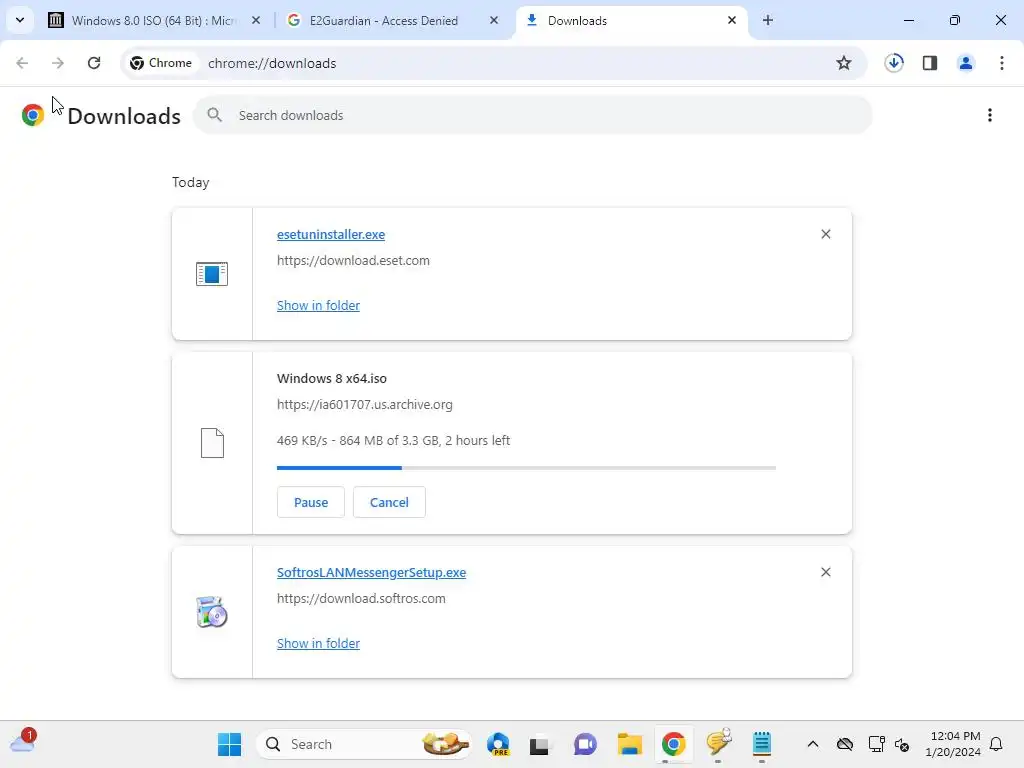Click the browser forward arrow

coord(58,63)
